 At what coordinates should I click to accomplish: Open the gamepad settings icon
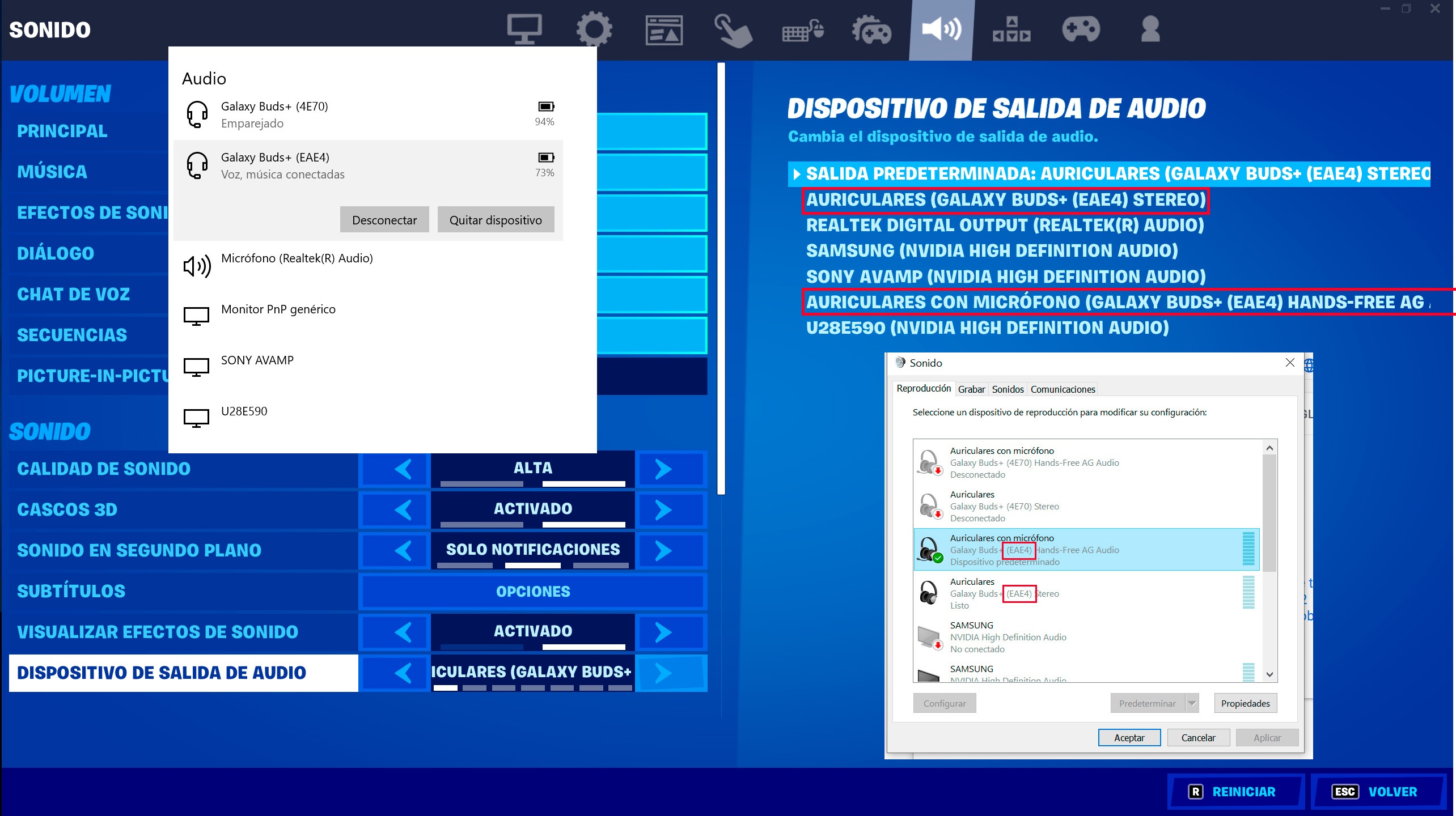[1081, 29]
